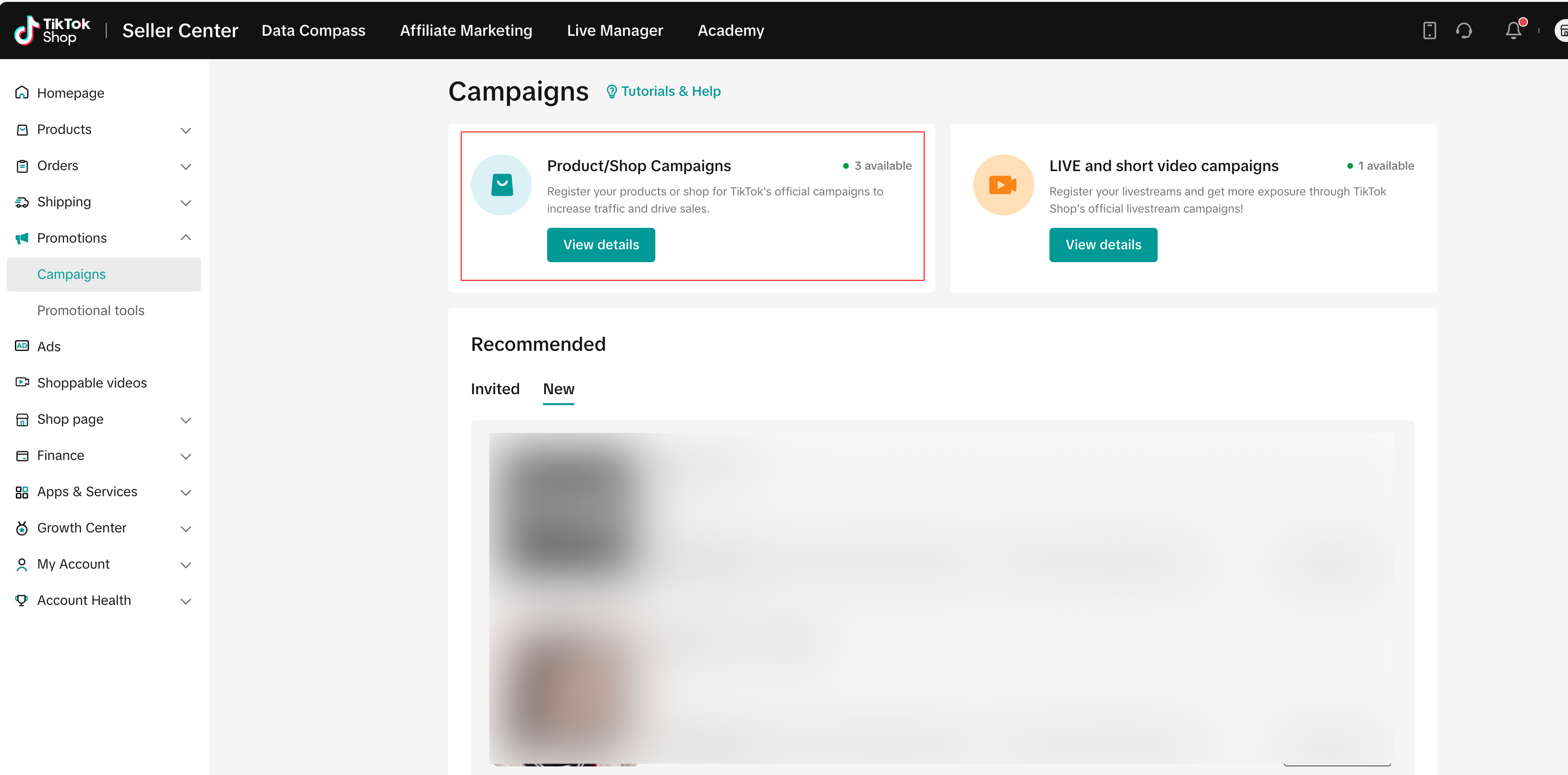The width and height of the screenshot is (1568, 775).
Task: Expand the Finance menu chevron
Action: 186,456
